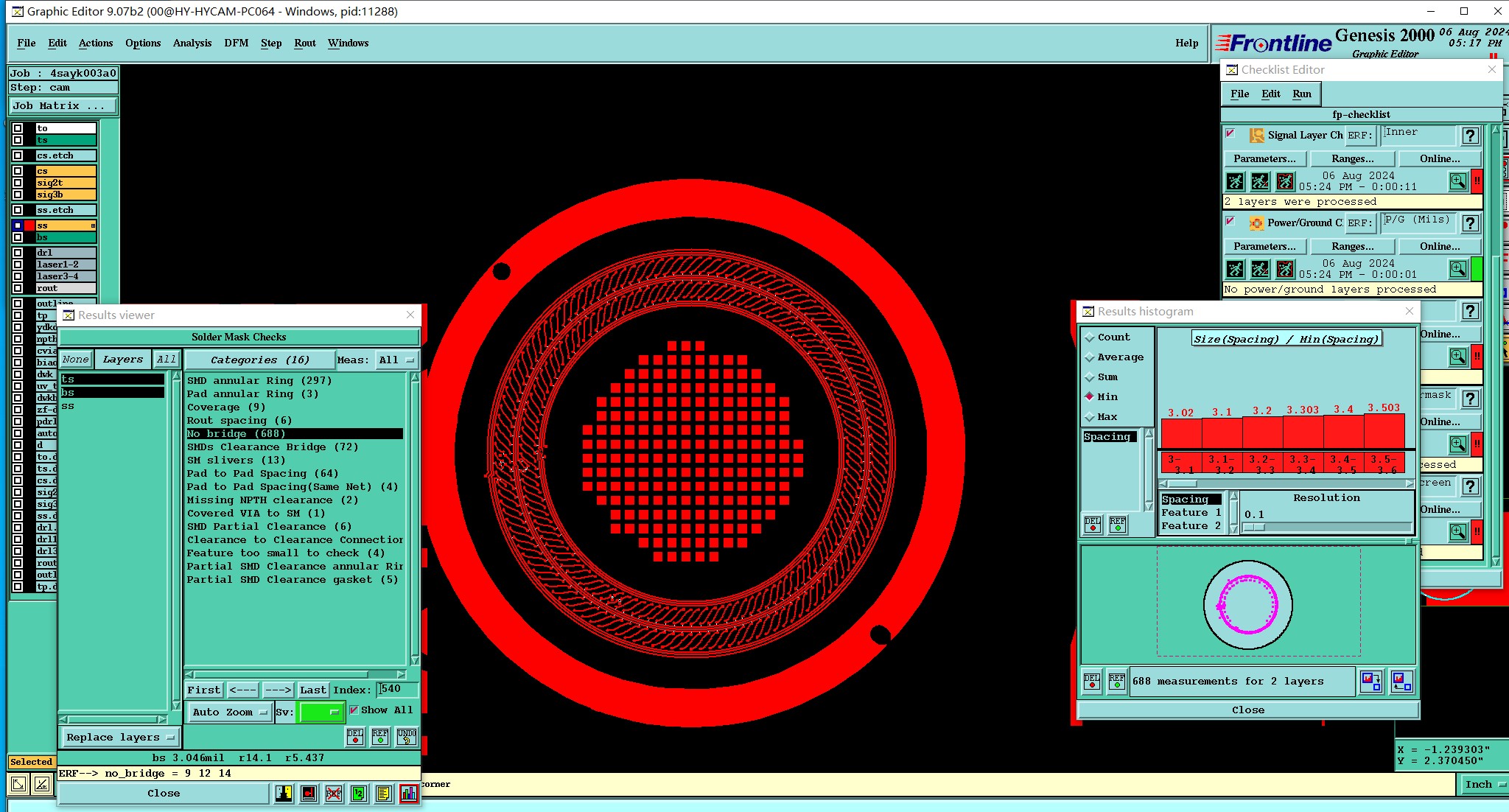Click the help question mark for Power/Ground
This screenshot has width=1509, height=812.
1470,223
